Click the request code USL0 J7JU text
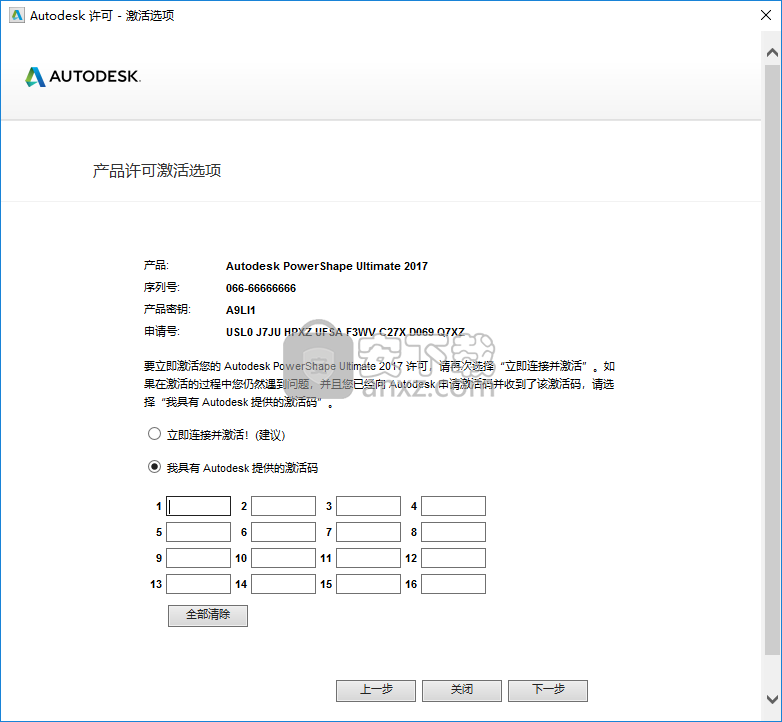This screenshot has height=722, width=782. (x=345, y=332)
